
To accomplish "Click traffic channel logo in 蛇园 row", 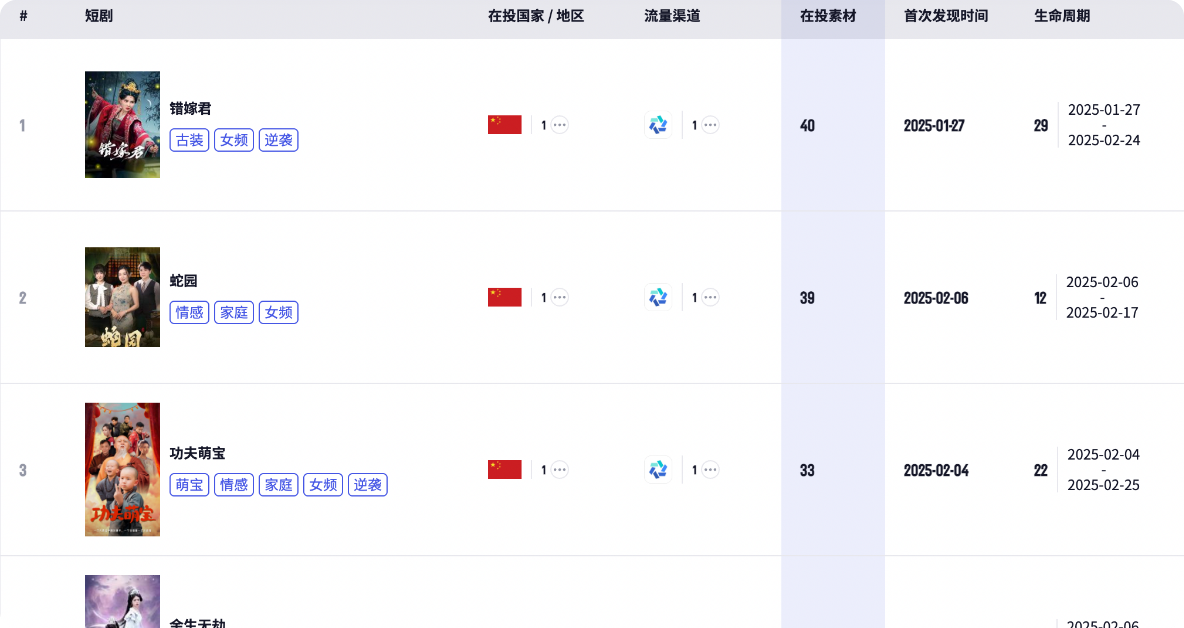I will (658, 297).
